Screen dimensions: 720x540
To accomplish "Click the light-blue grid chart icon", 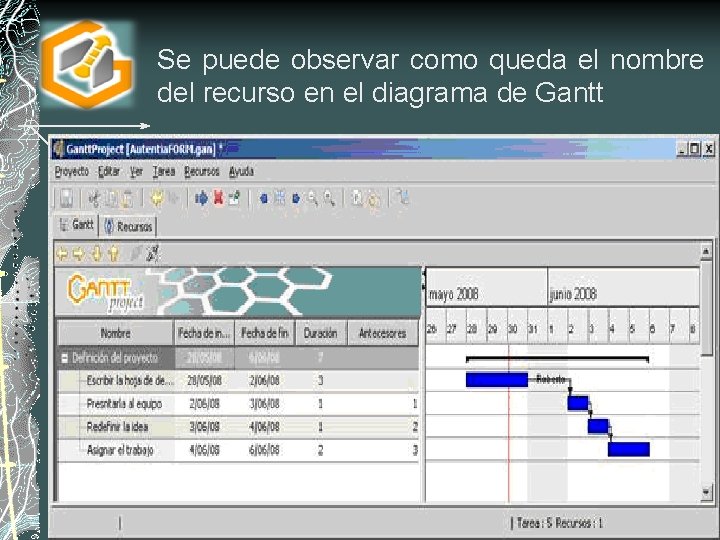I will pos(280,198).
